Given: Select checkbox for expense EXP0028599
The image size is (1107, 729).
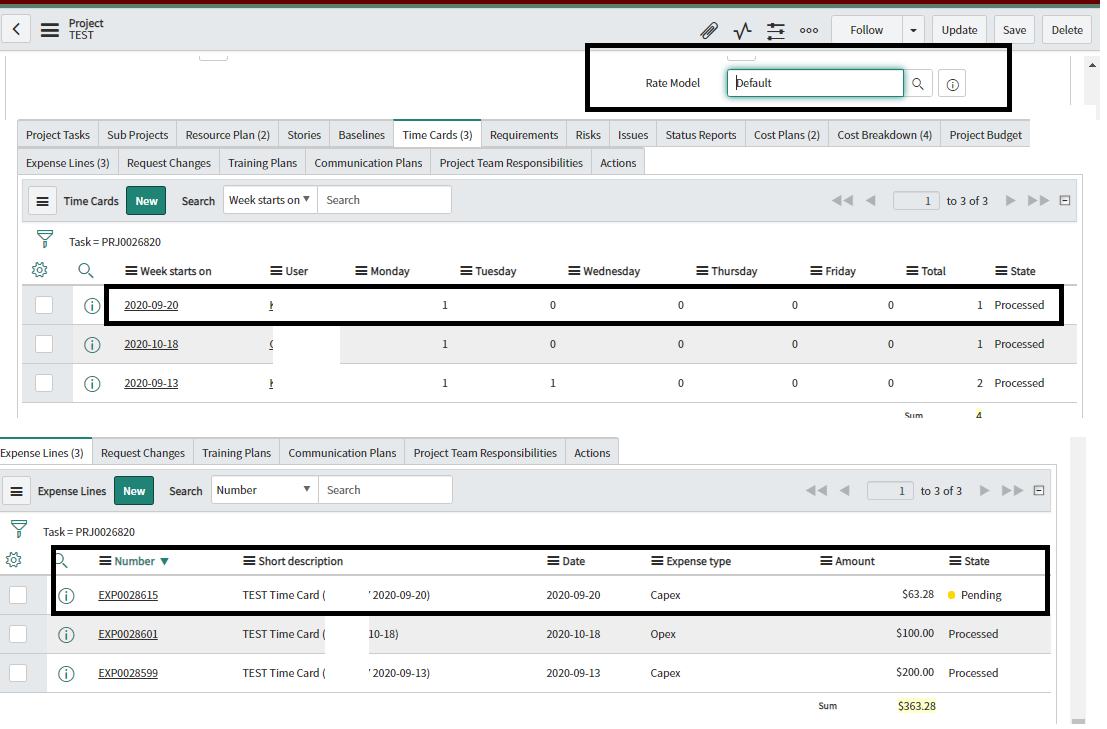Looking at the screenshot, I should 18,673.
